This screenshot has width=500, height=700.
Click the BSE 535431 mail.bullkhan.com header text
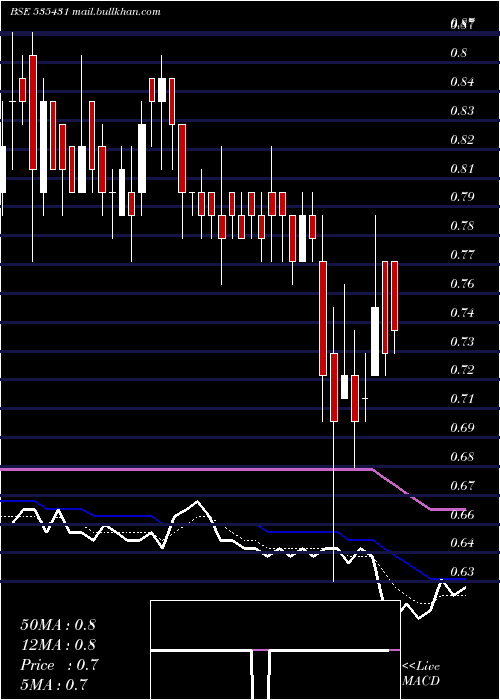[85, 12]
